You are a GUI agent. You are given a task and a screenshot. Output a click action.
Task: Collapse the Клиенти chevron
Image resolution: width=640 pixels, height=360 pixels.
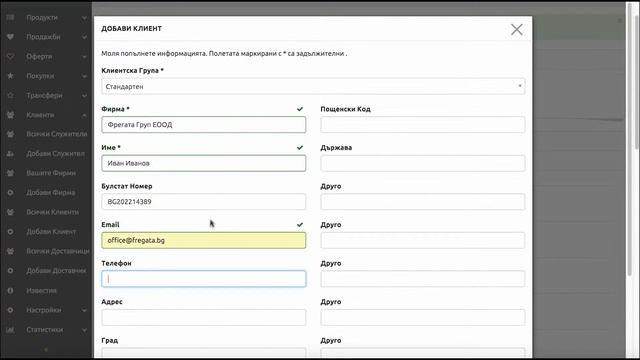point(84,116)
